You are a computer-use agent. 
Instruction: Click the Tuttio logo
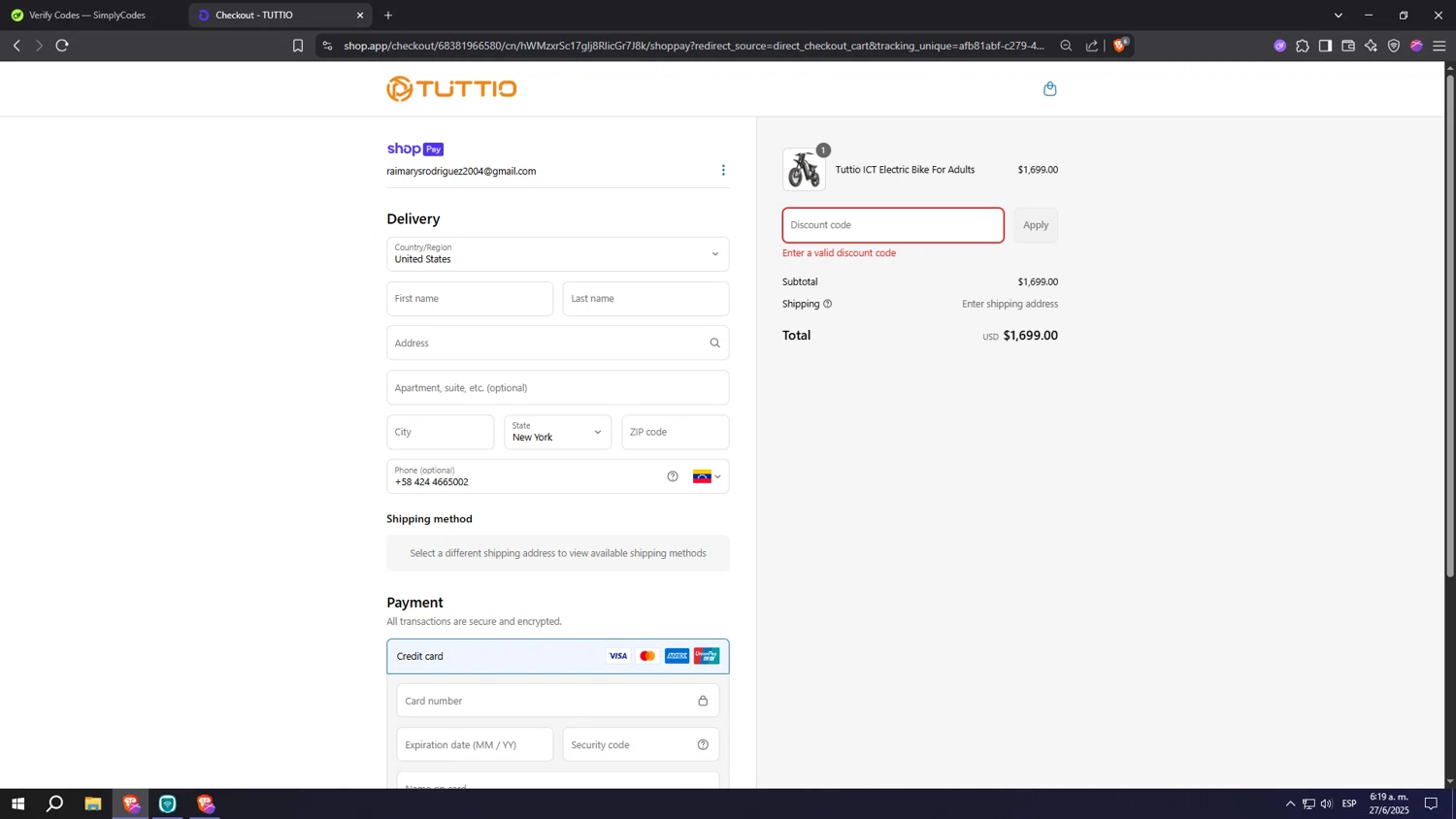click(451, 89)
